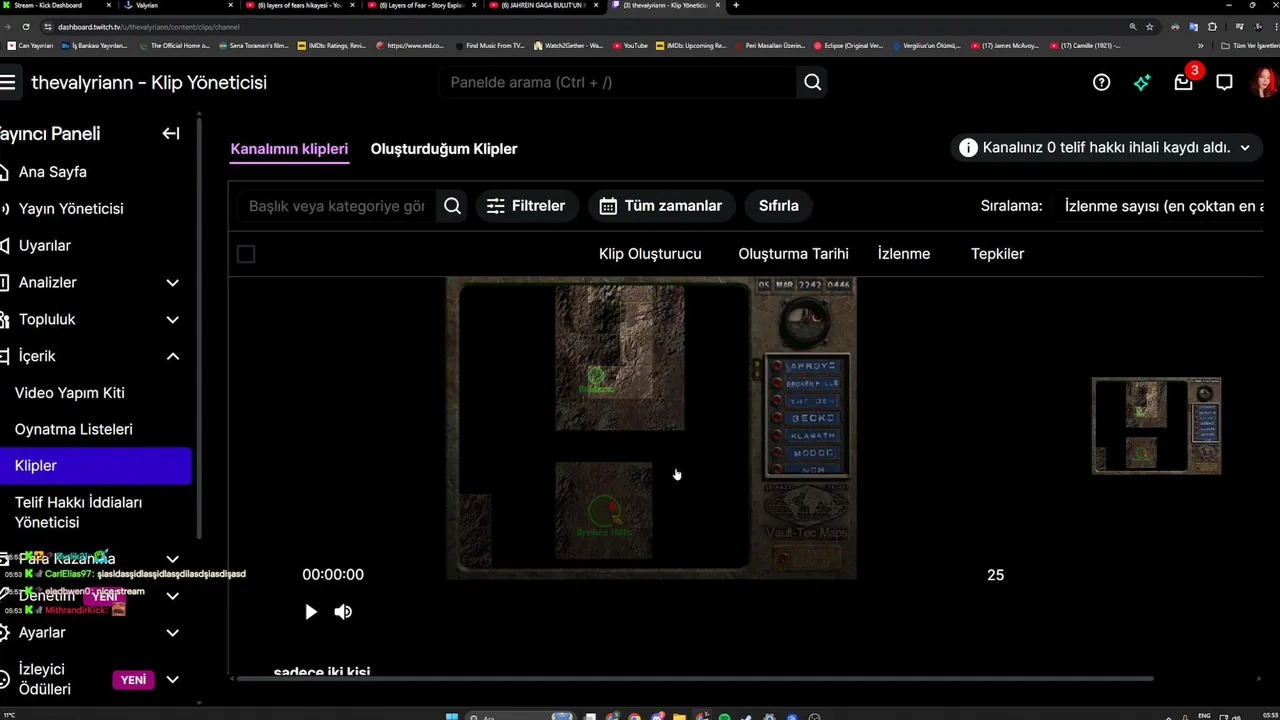Sort by Klip Oluşturucu column header
The width and height of the screenshot is (1280, 720).
click(x=650, y=254)
